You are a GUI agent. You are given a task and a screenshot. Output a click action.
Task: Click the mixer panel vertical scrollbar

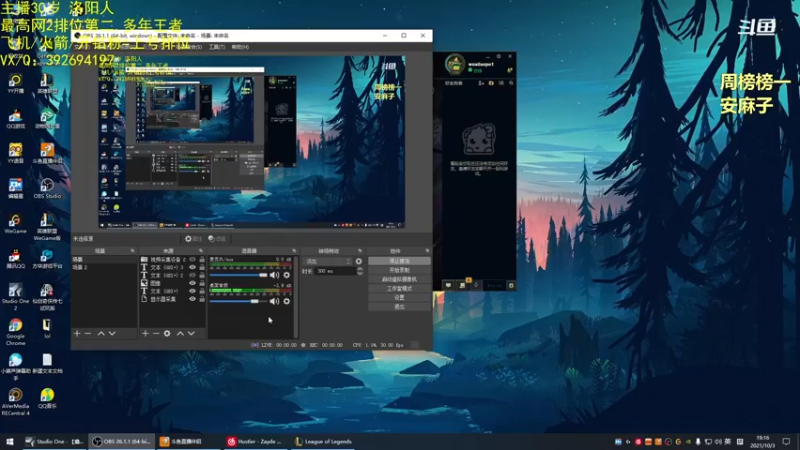(x=296, y=296)
